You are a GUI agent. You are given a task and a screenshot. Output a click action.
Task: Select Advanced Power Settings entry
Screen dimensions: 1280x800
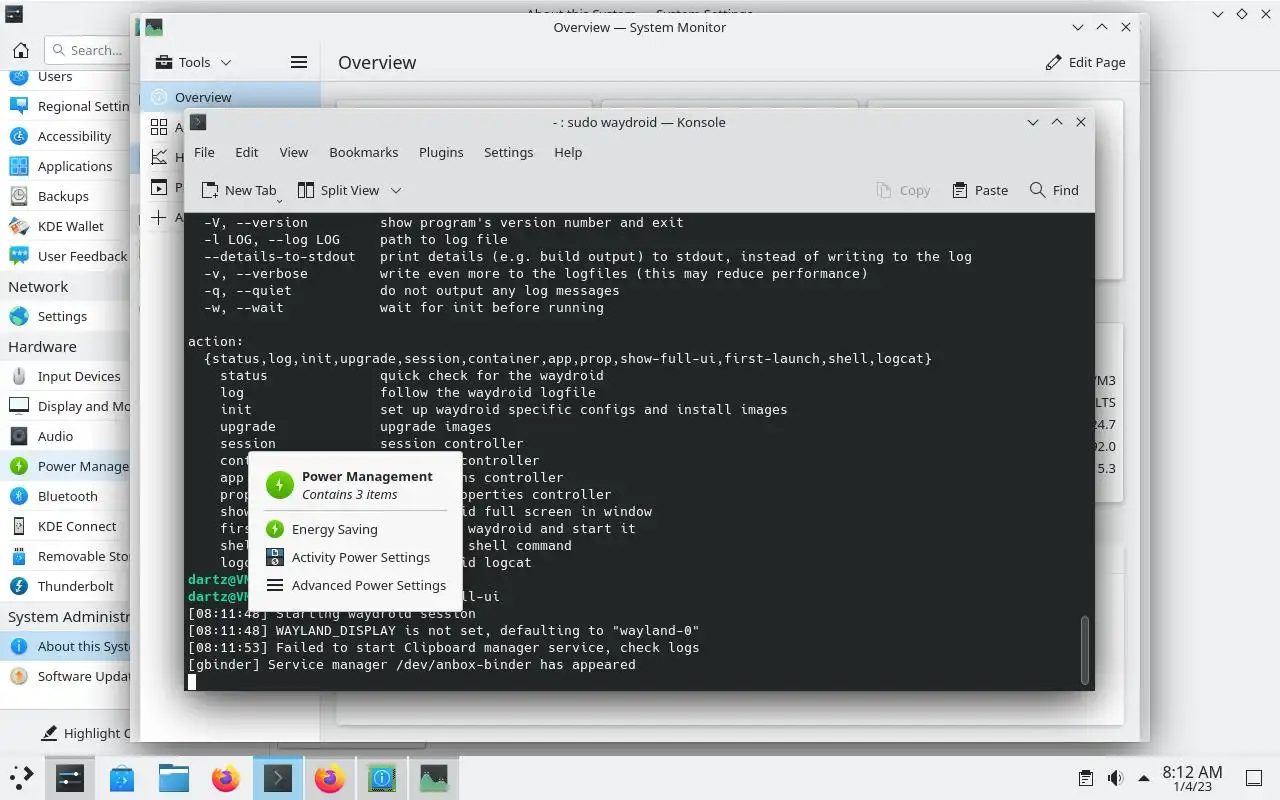tap(355, 585)
